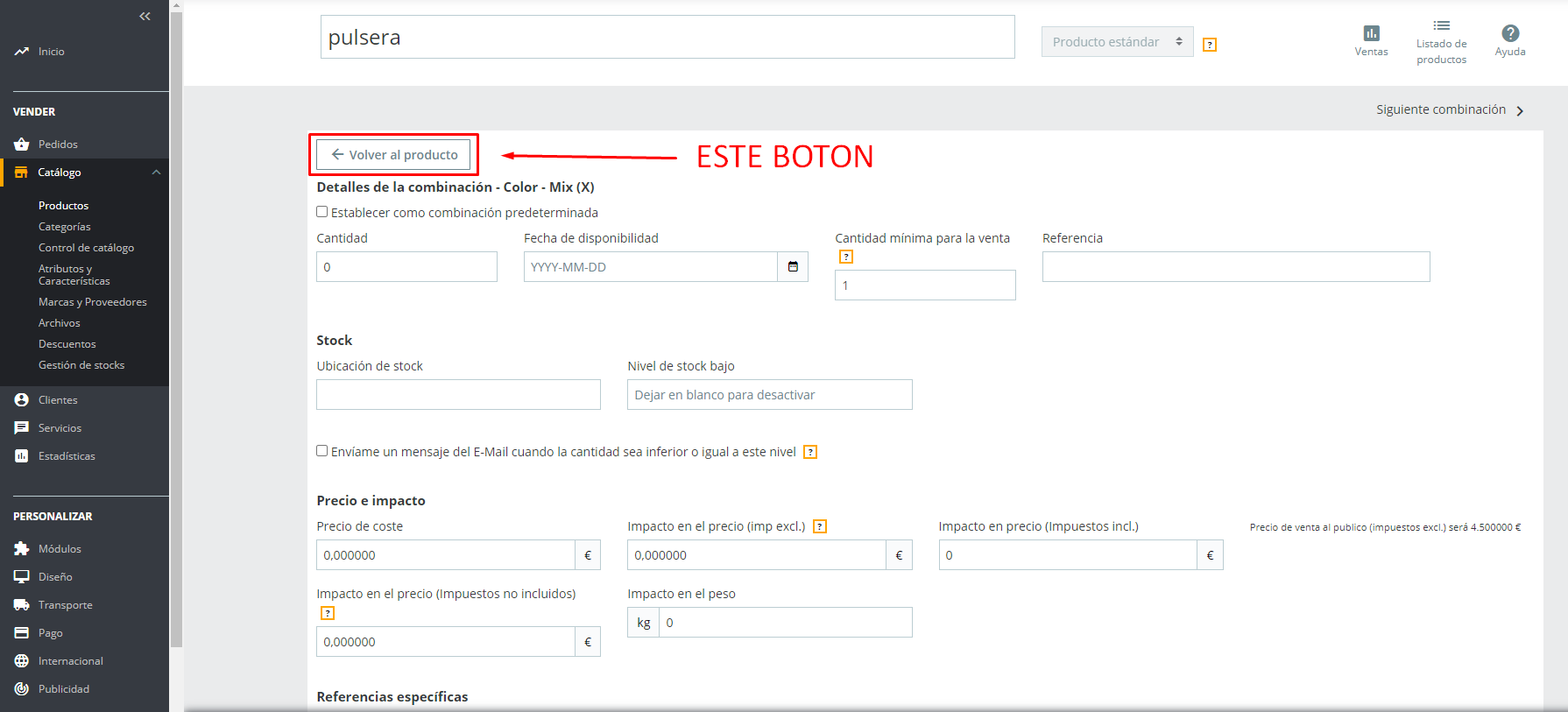Image resolution: width=1568 pixels, height=712 pixels.
Task: Open Listado de productos list icon
Action: click(x=1442, y=25)
